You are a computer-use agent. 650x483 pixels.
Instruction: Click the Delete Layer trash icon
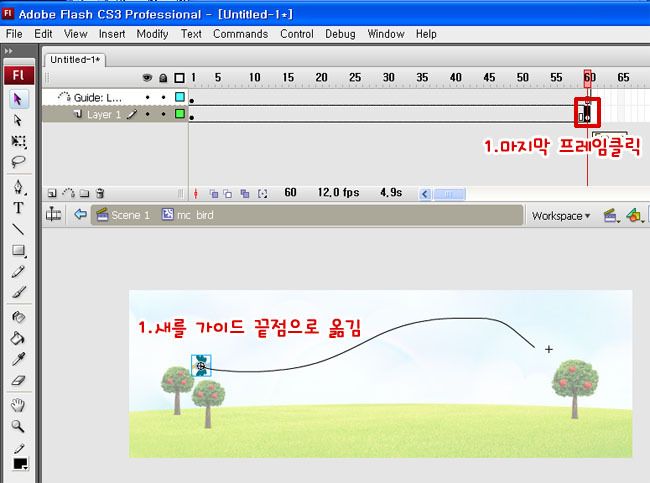click(100, 193)
